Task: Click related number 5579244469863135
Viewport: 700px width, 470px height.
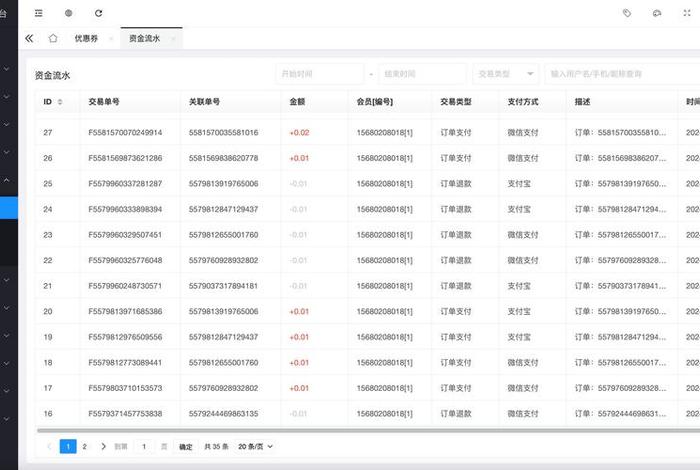Action: [x=223, y=414]
